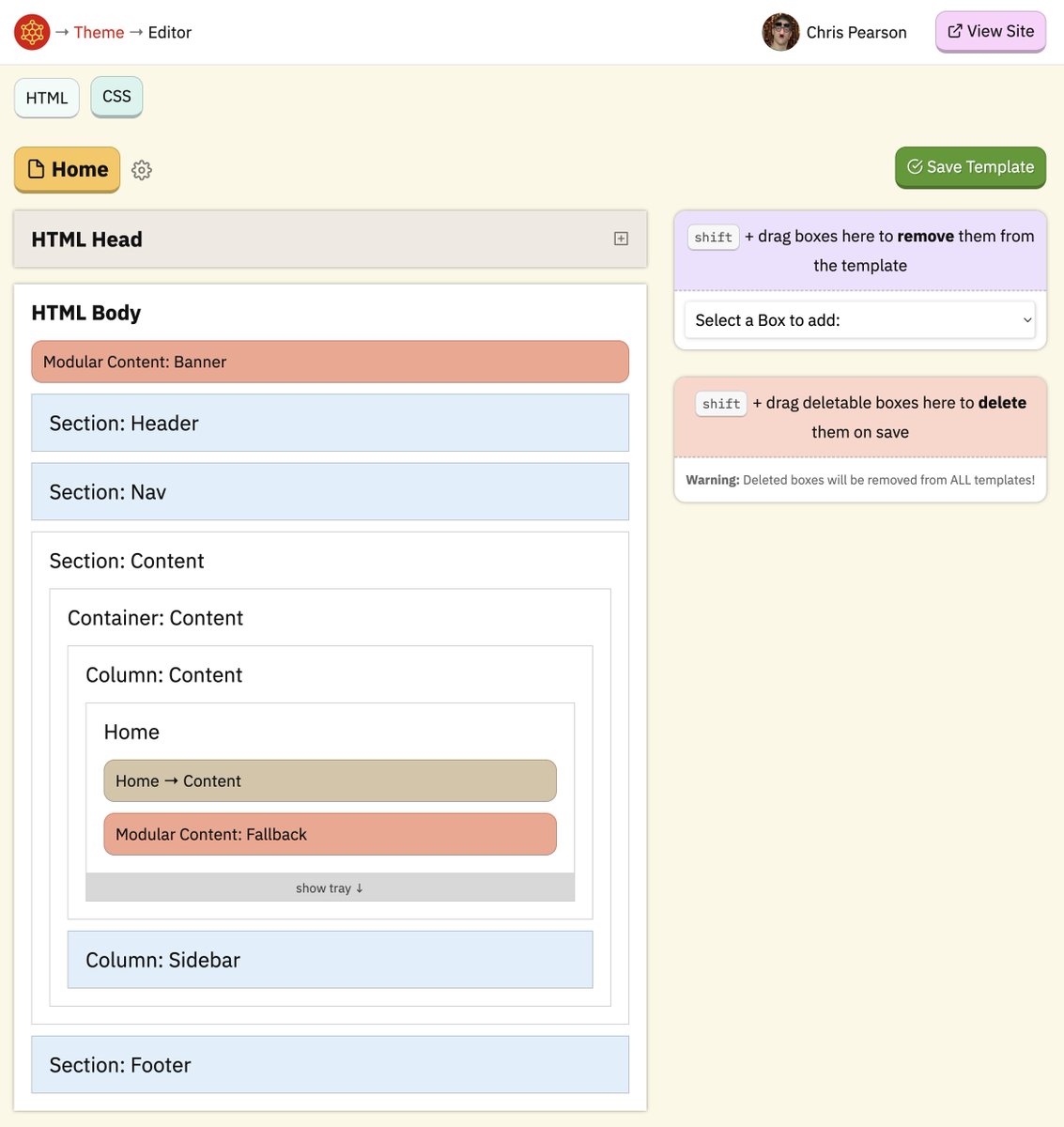Select the Home → Content box
1064x1127 pixels.
coord(330,780)
